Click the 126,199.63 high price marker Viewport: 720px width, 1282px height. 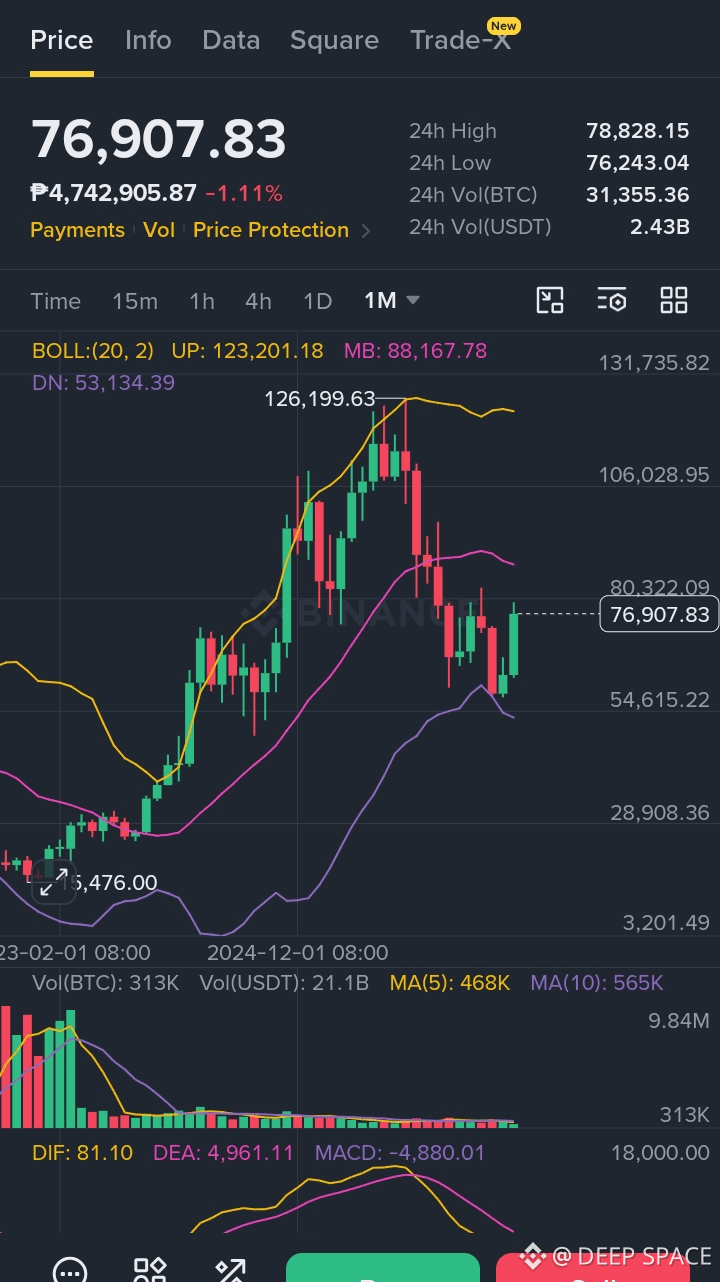point(319,399)
